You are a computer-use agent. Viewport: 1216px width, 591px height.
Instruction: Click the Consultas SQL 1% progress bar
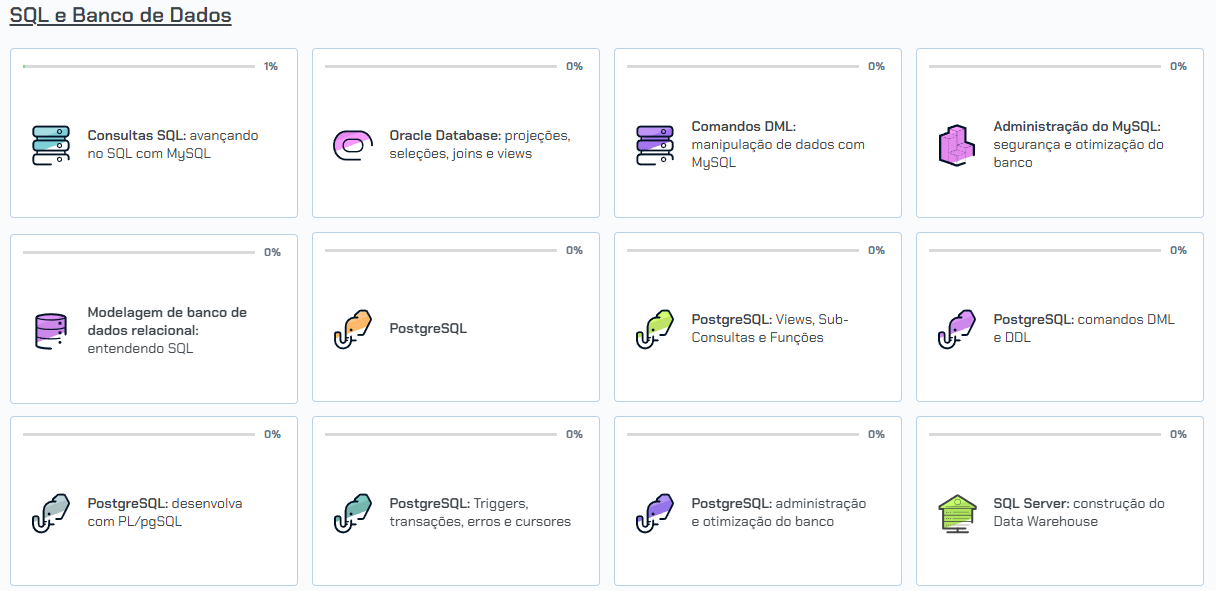139,67
